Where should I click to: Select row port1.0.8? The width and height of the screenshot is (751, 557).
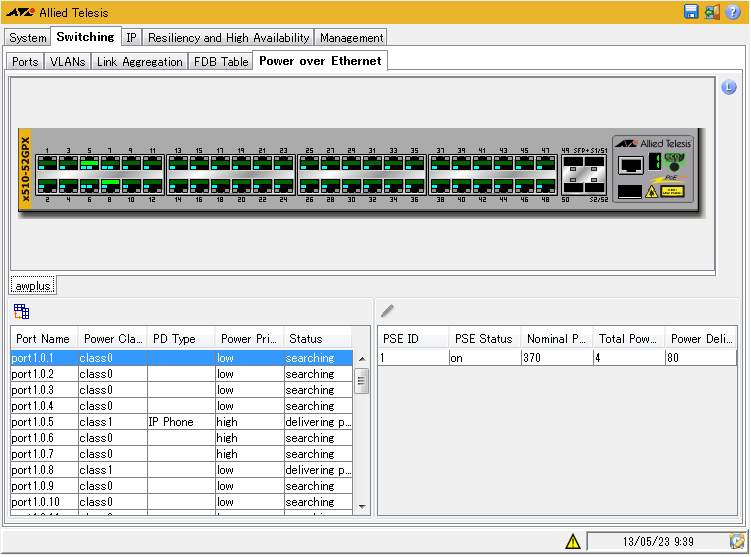pyautogui.click(x=182, y=470)
